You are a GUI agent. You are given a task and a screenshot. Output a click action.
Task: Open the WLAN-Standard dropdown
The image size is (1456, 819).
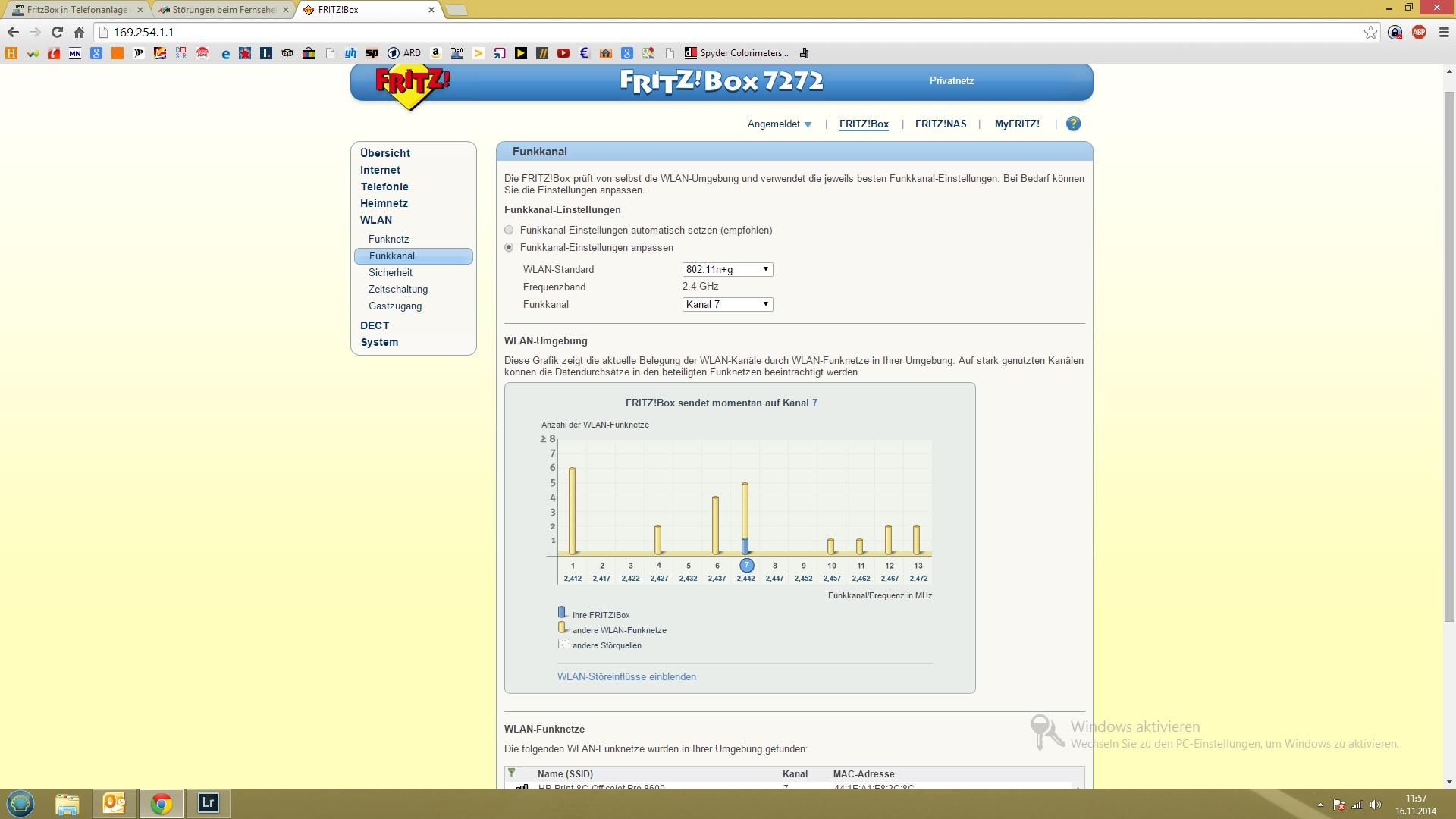(727, 269)
